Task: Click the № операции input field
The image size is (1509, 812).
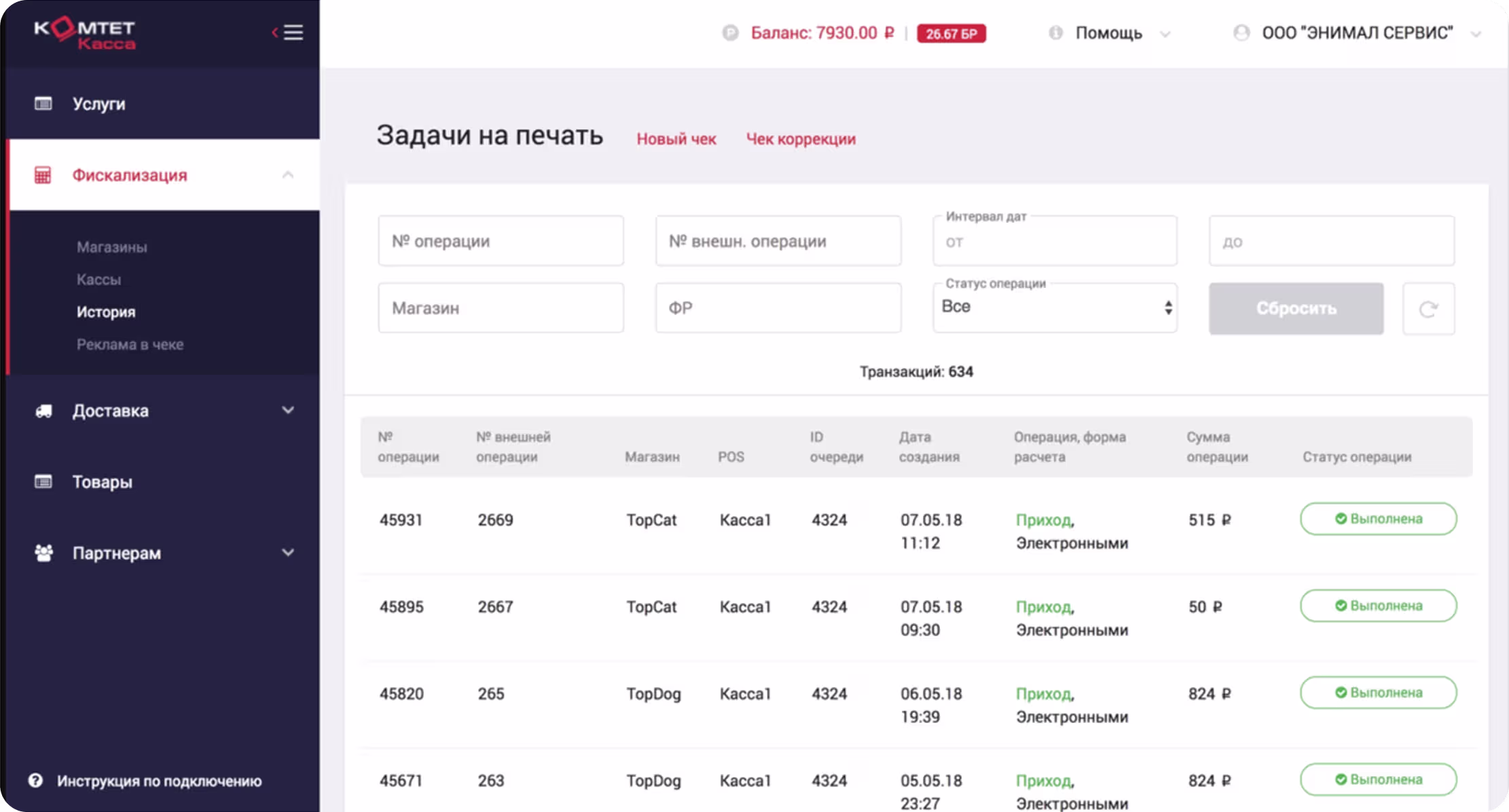Action: tap(501, 241)
